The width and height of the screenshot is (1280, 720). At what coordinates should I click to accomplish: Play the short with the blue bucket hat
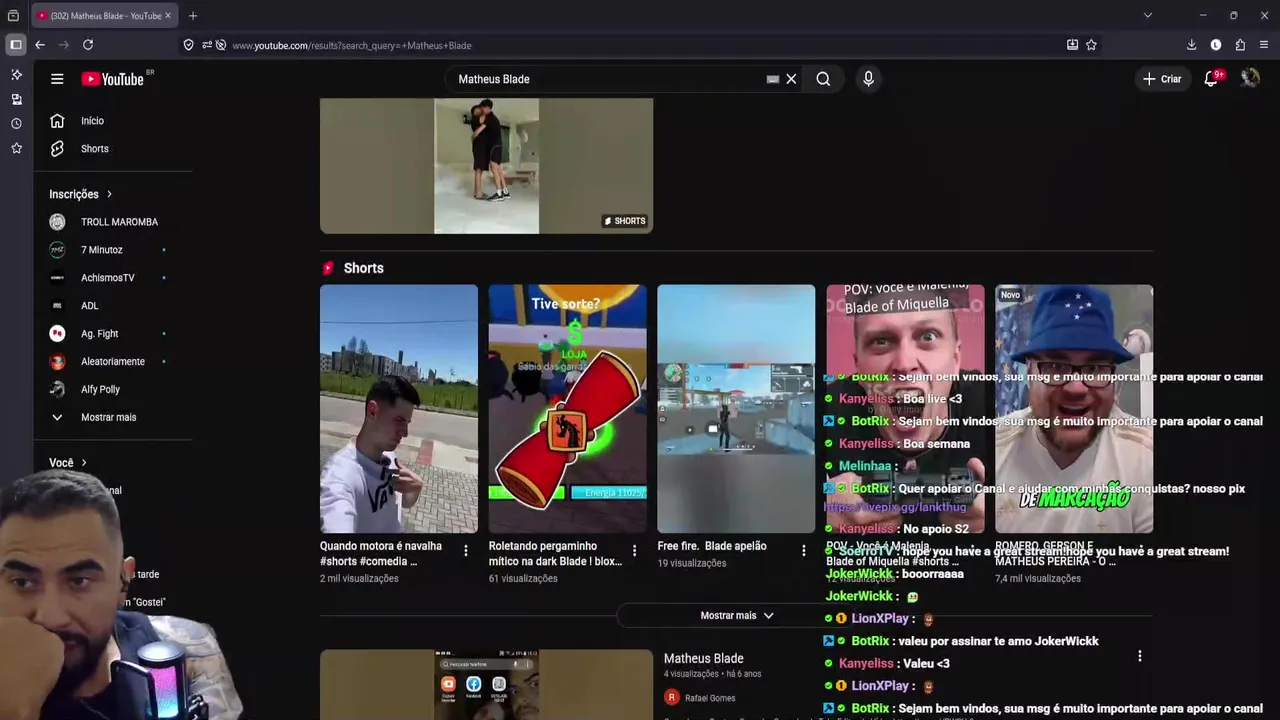point(1074,409)
